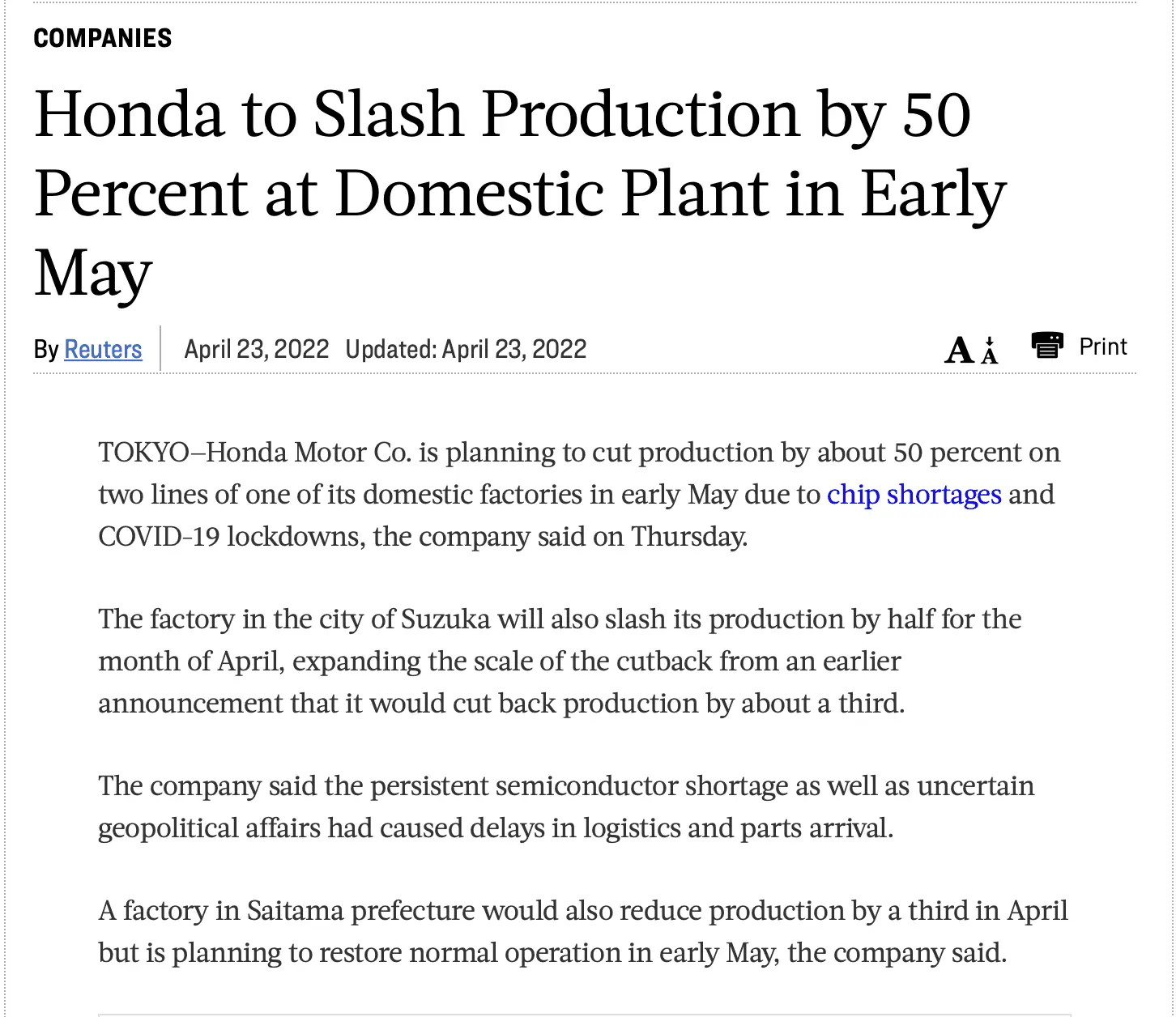Click the "Updated: April 23, 2022" text
Viewport: 1176px width, 1017px height.
[x=466, y=349]
